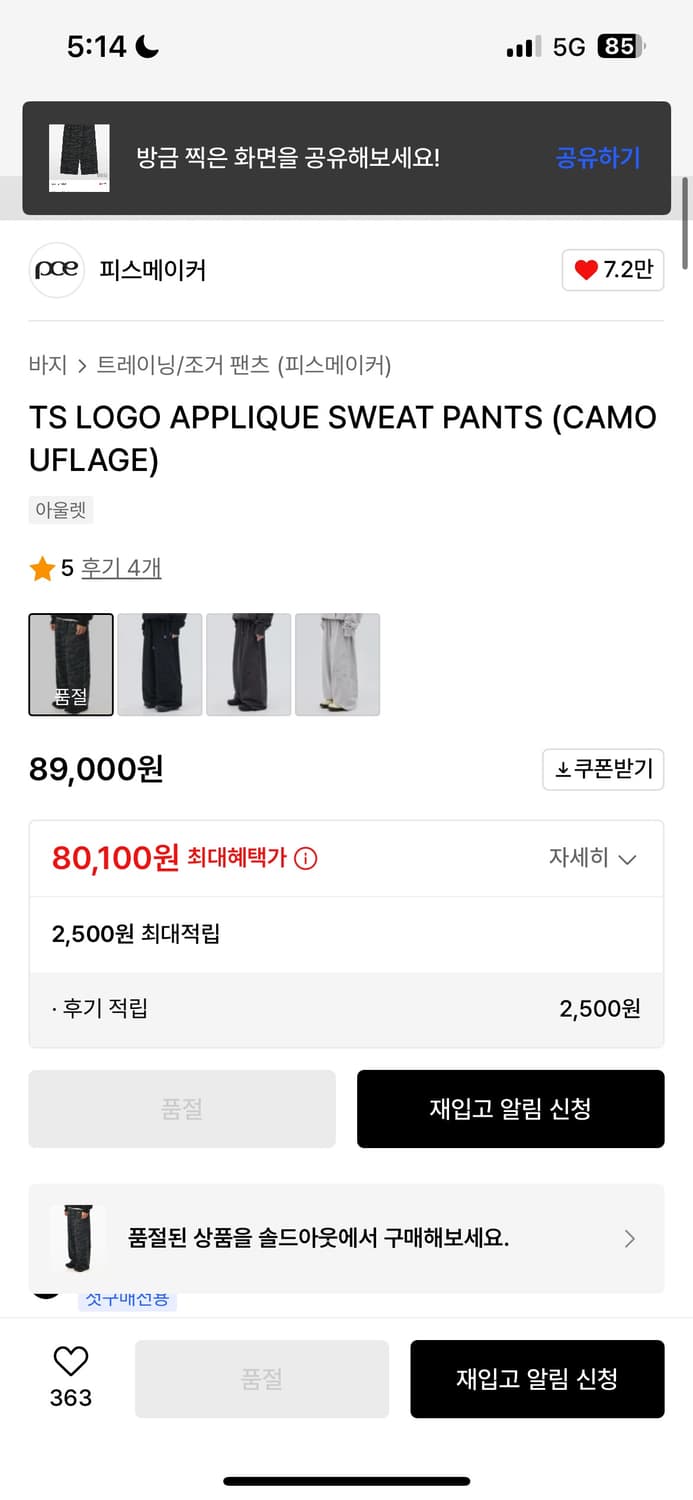Screen dimensions: 693x1500
Task: Select the 바지 category link
Action: click(42, 366)
